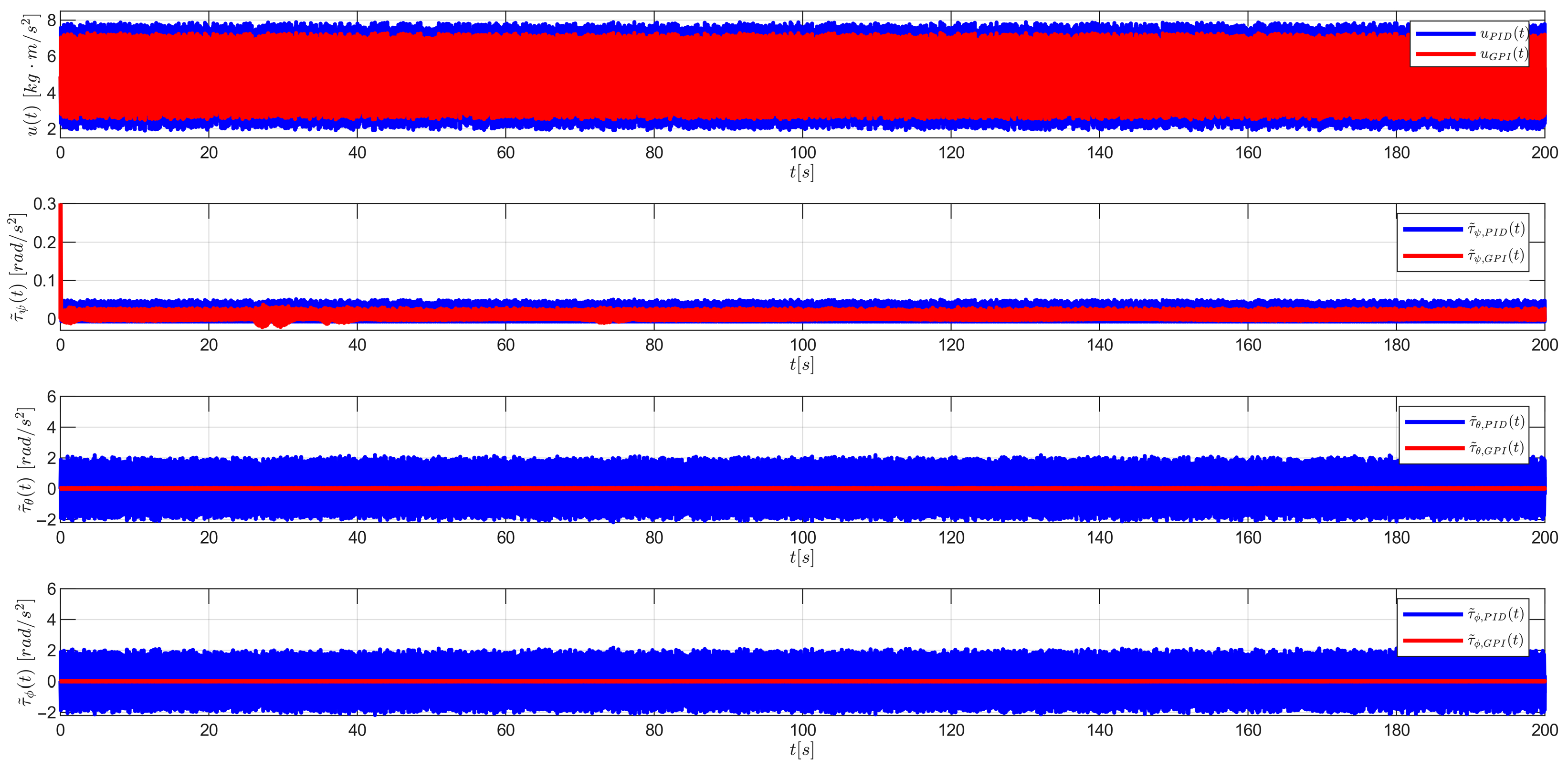Screen dimensions: 1568x768
Task: Click the 200 x-tick label under bottom plot
Action: point(1544,730)
